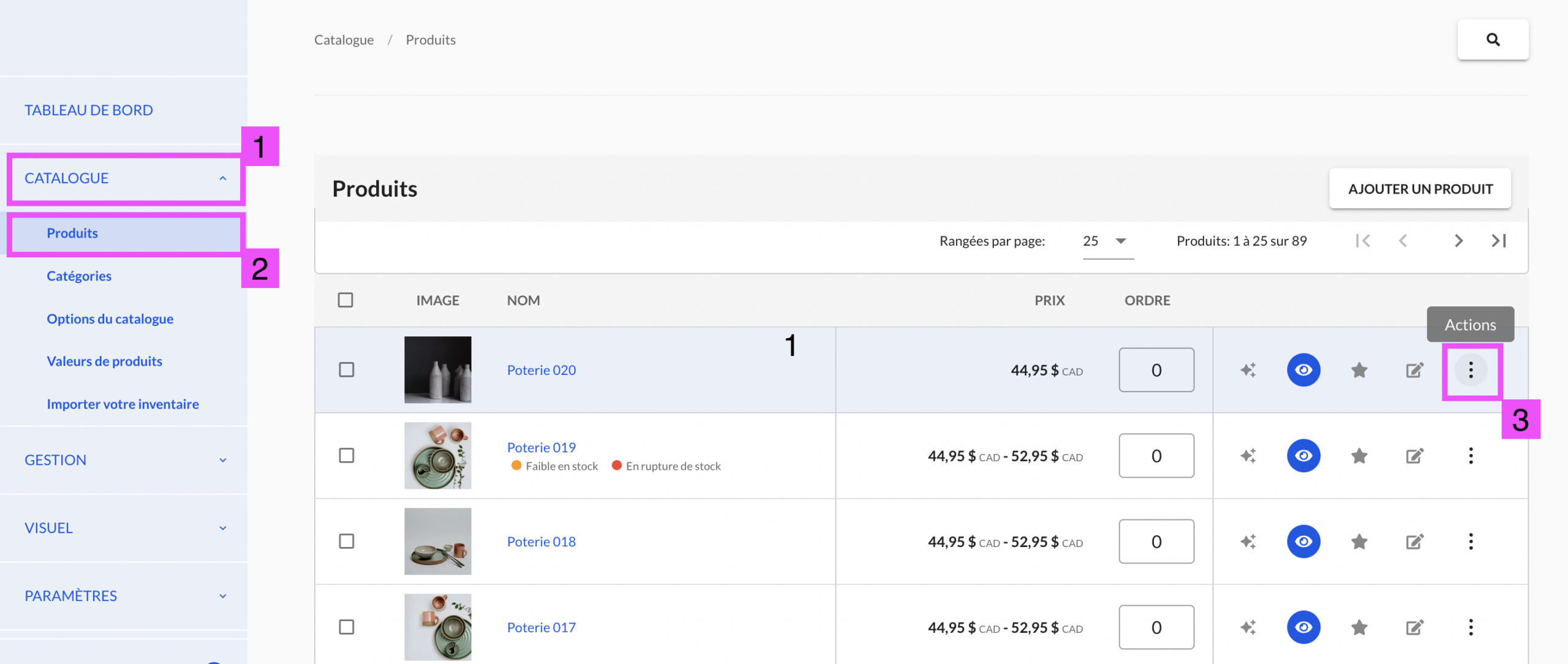Toggle visibility eye for Poterie 019
The width and height of the screenshot is (1568, 664).
1303,456
